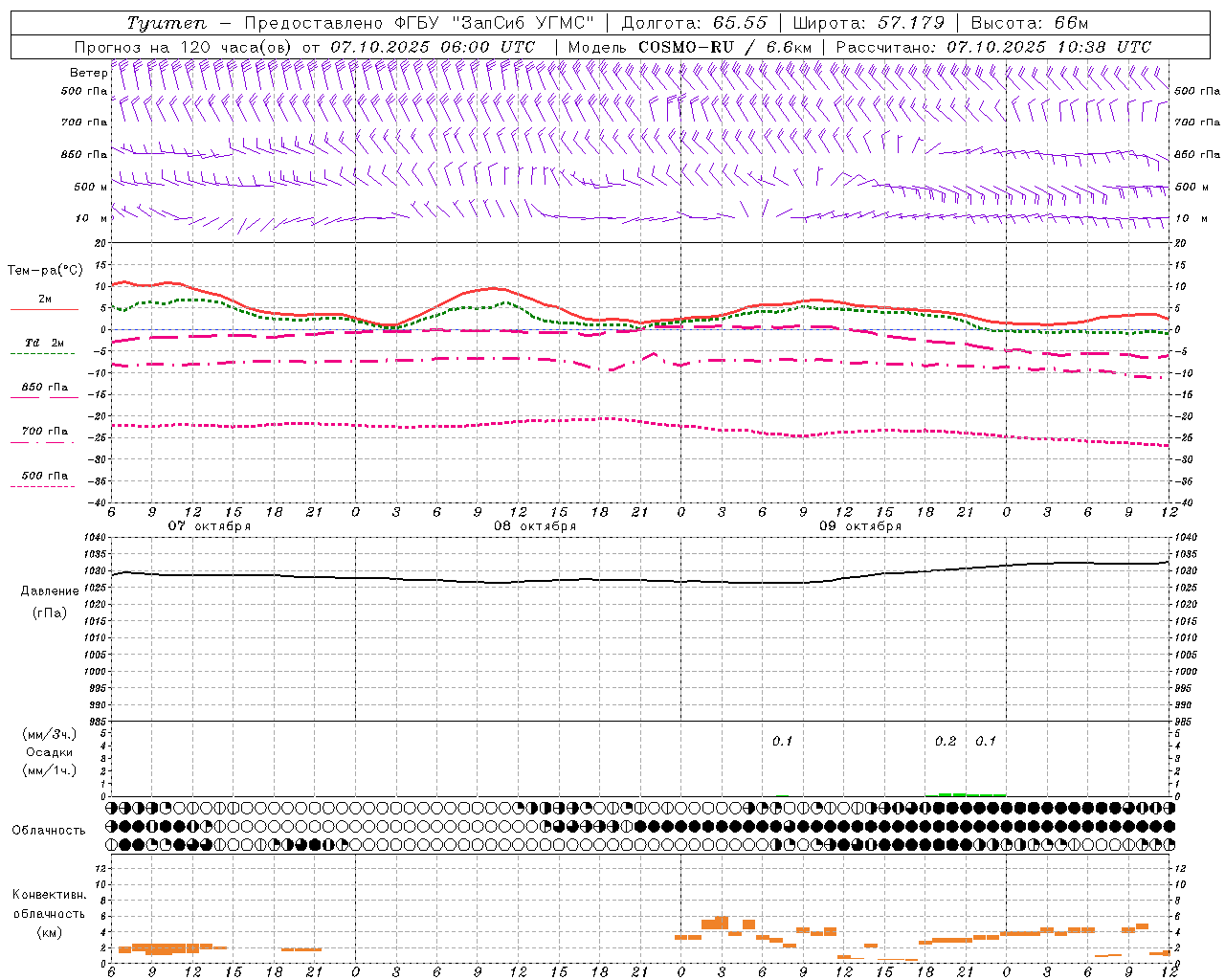Click the dash-dot line sample under 700 гПа

pos(42,442)
